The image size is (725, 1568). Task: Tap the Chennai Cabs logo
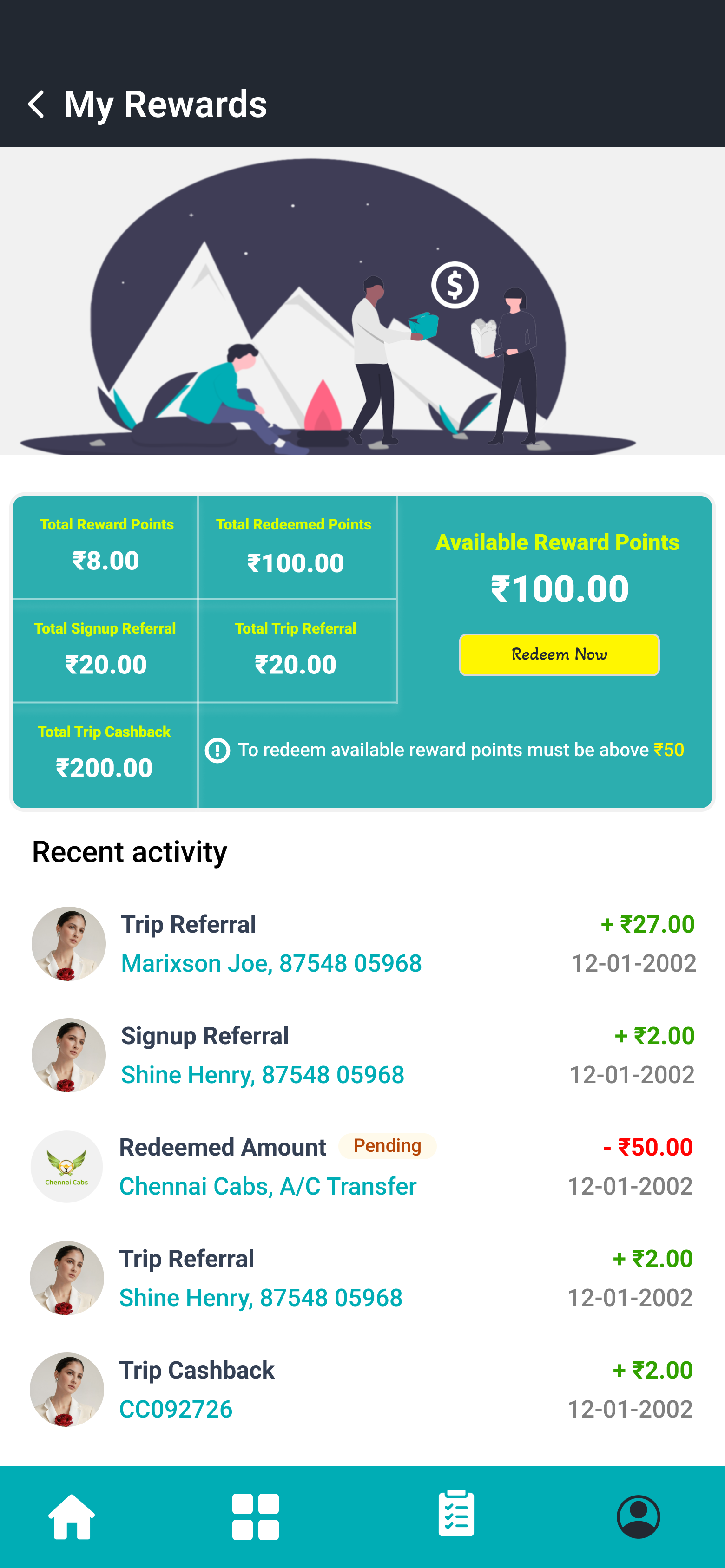coord(67,1166)
